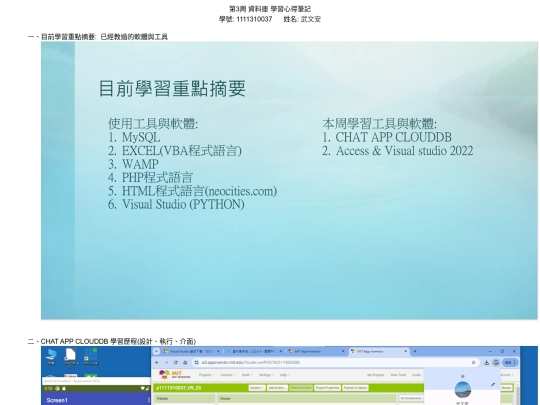Click the Project Properties button
The image size is (540, 405).
point(327,388)
